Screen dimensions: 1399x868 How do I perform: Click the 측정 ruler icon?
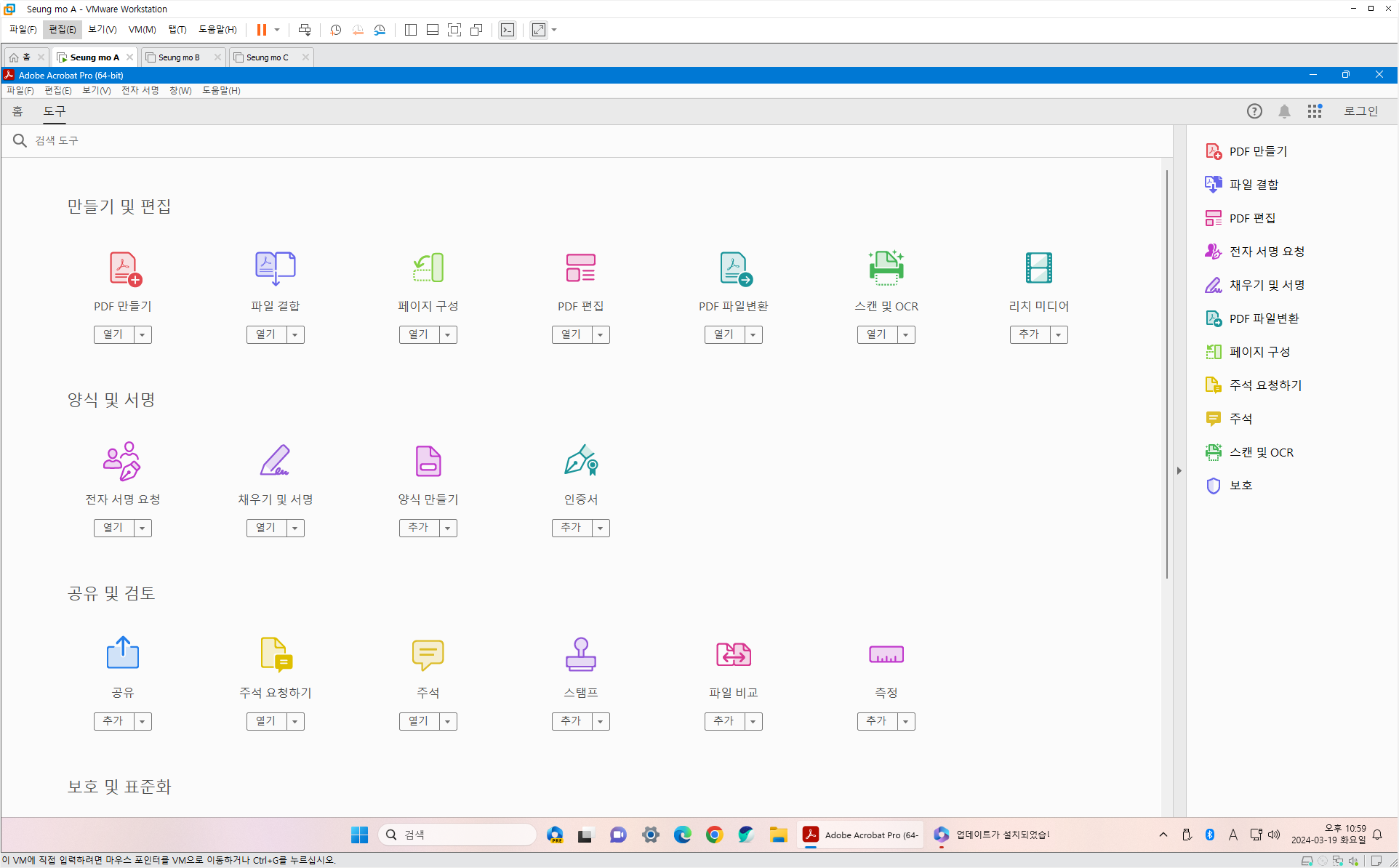tap(886, 654)
